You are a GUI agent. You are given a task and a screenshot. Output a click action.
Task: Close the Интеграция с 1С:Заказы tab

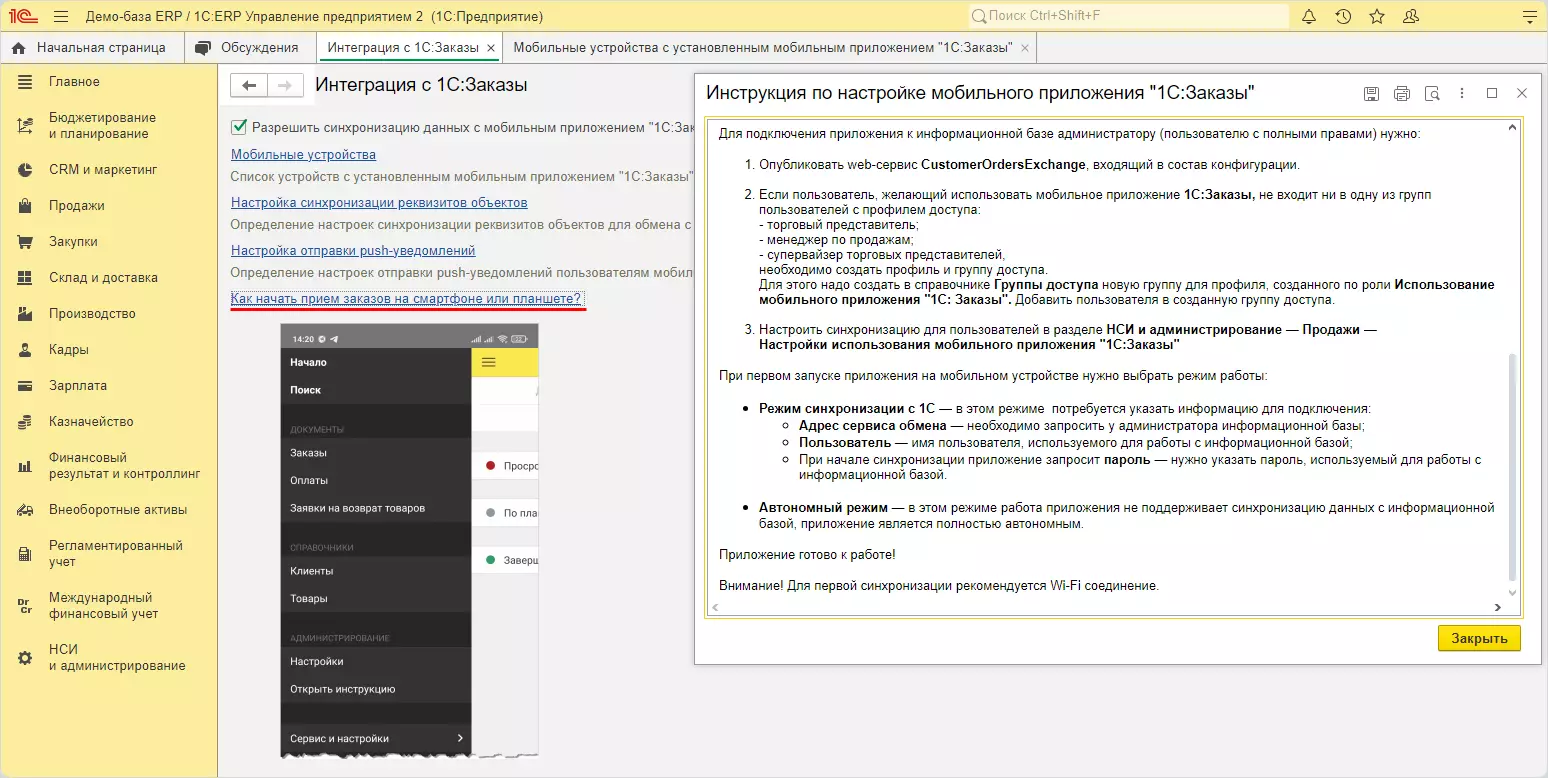point(491,48)
